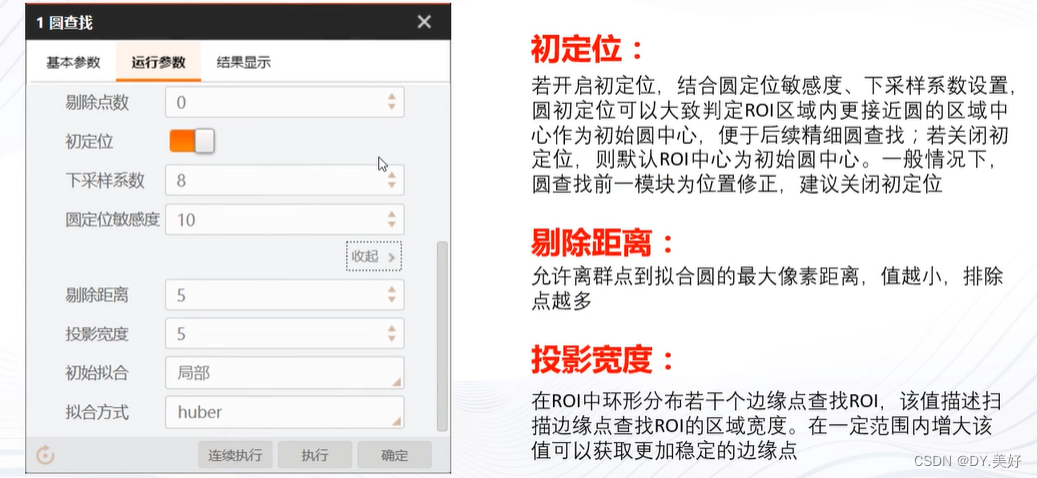The width and height of the screenshot is (1037, 478).
Task: Click the 执行 button
Action: point(315,455)
